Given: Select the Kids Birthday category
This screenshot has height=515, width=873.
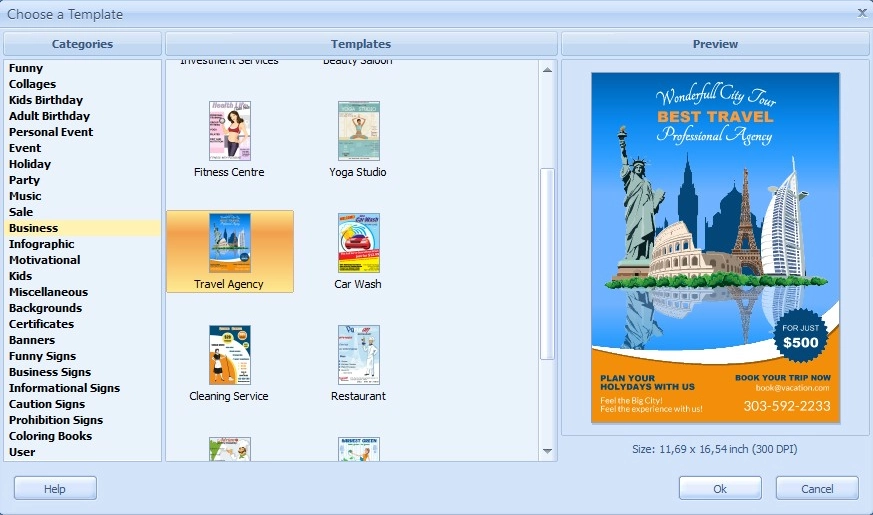Looking at the screenshot, I should (x=46, y=100).
